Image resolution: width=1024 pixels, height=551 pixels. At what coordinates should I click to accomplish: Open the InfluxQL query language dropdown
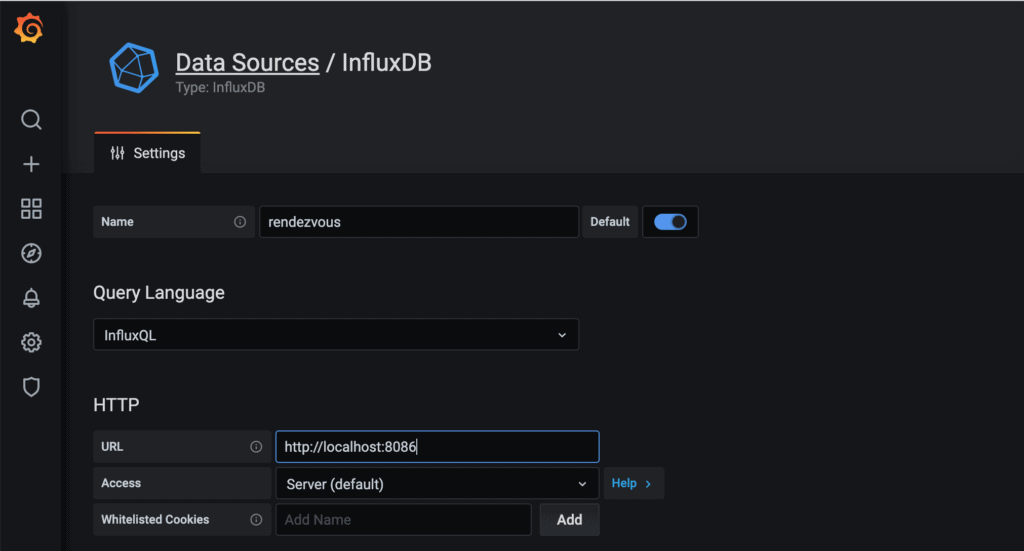click(x=336, y=335)
